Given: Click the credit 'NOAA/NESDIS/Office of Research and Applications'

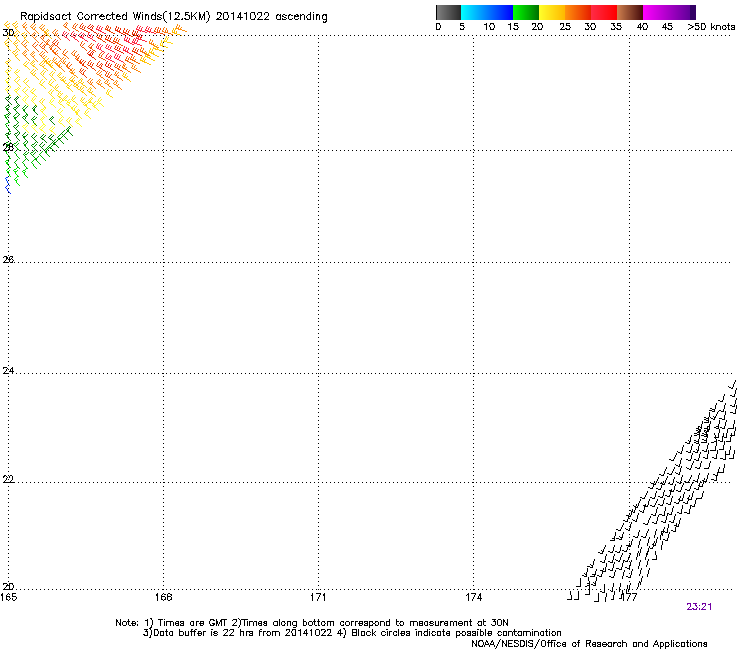Looking at the screenshot, I should 589,644.
